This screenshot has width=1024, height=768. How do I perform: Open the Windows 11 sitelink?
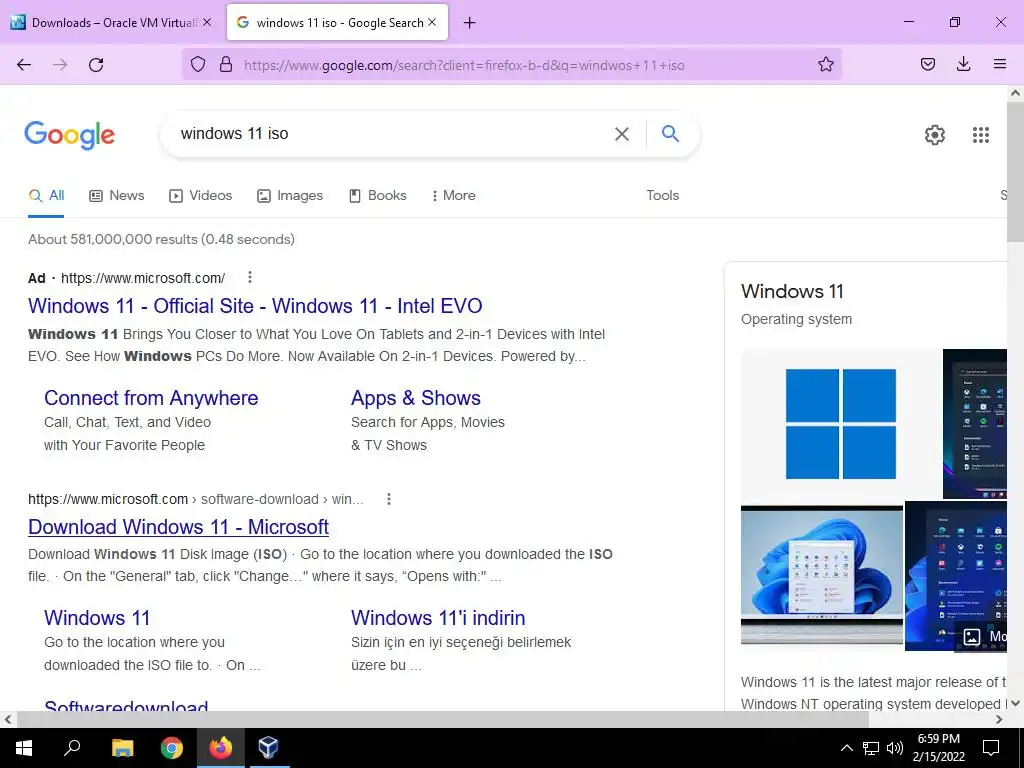(97, 618)
